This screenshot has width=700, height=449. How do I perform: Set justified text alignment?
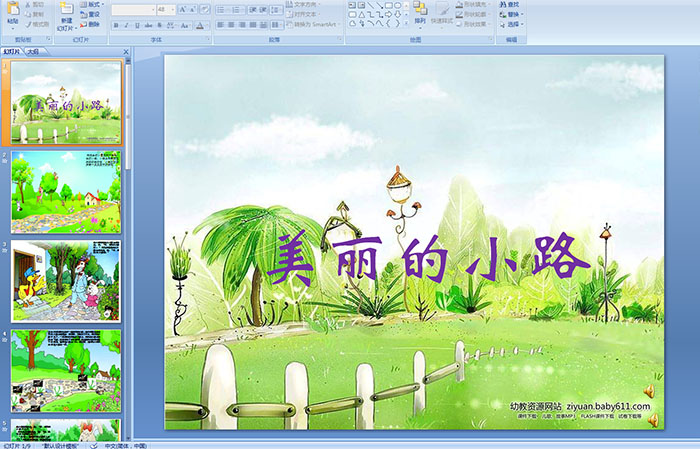pos(253,25)
